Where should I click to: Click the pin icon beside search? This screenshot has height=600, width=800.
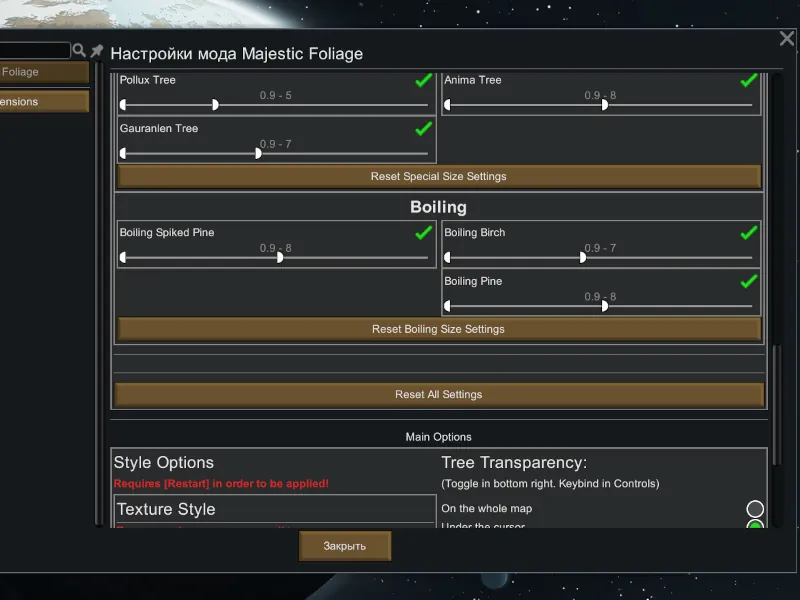[x=97, y=50]
